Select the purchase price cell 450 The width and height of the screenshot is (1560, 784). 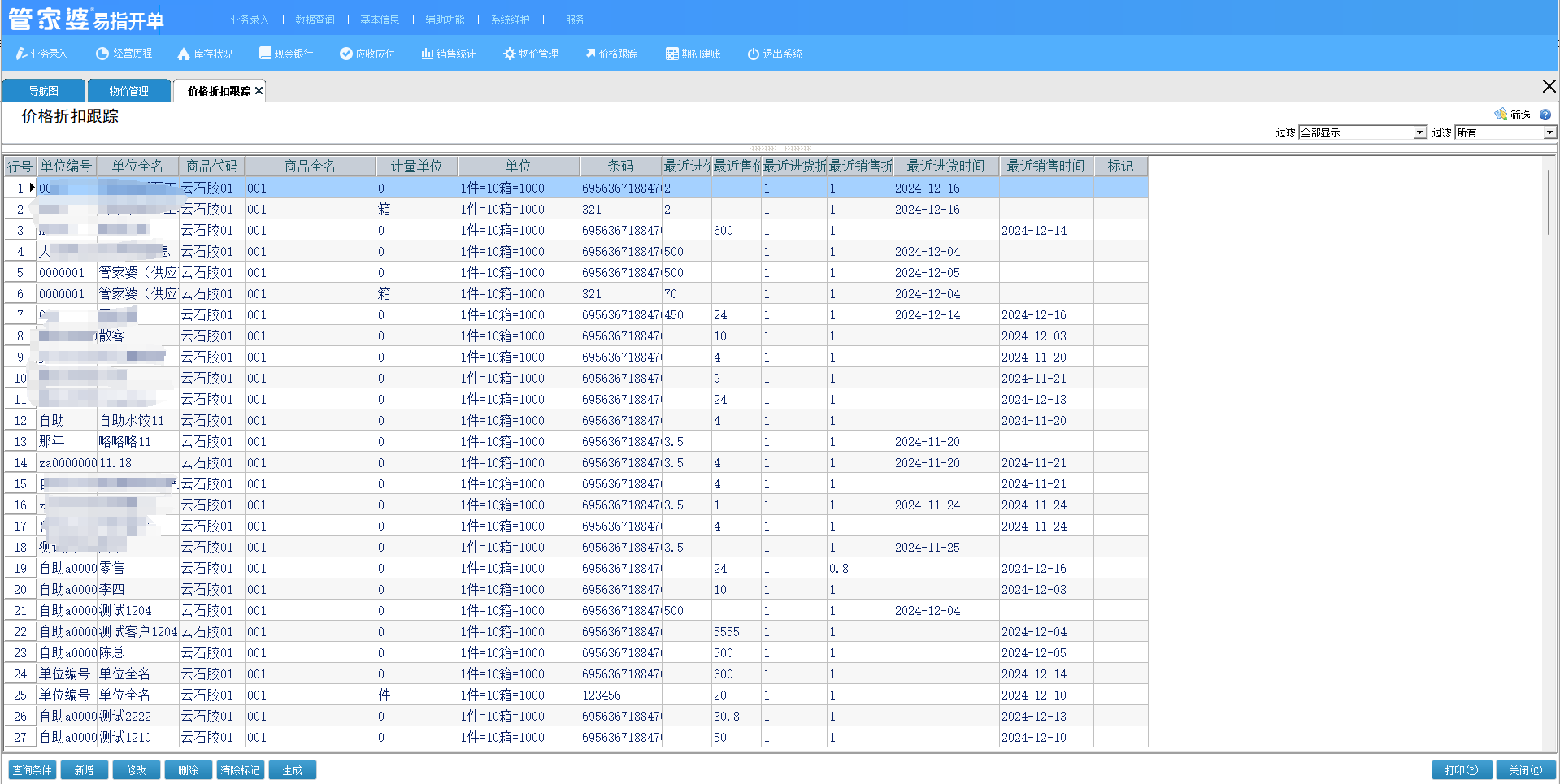coord(686,315)
